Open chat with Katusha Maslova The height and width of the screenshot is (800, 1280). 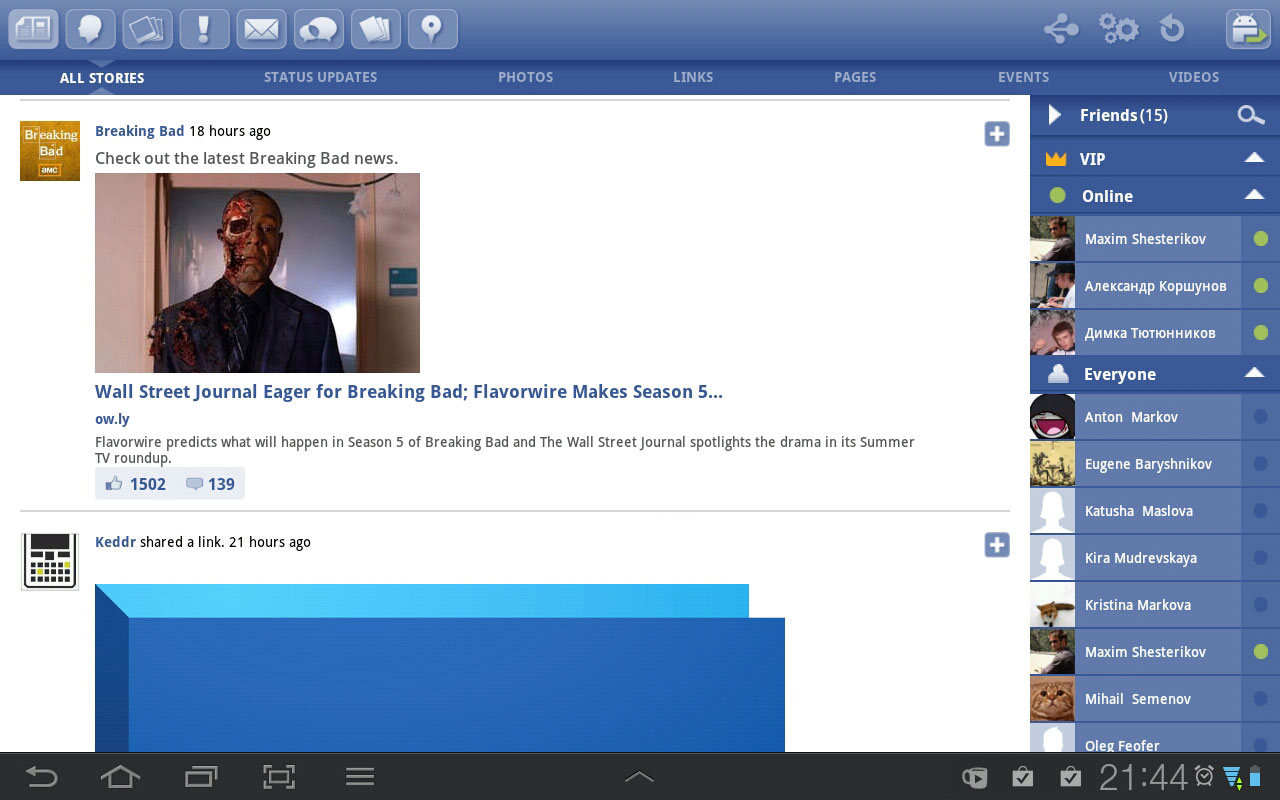tap(1155, 511)
